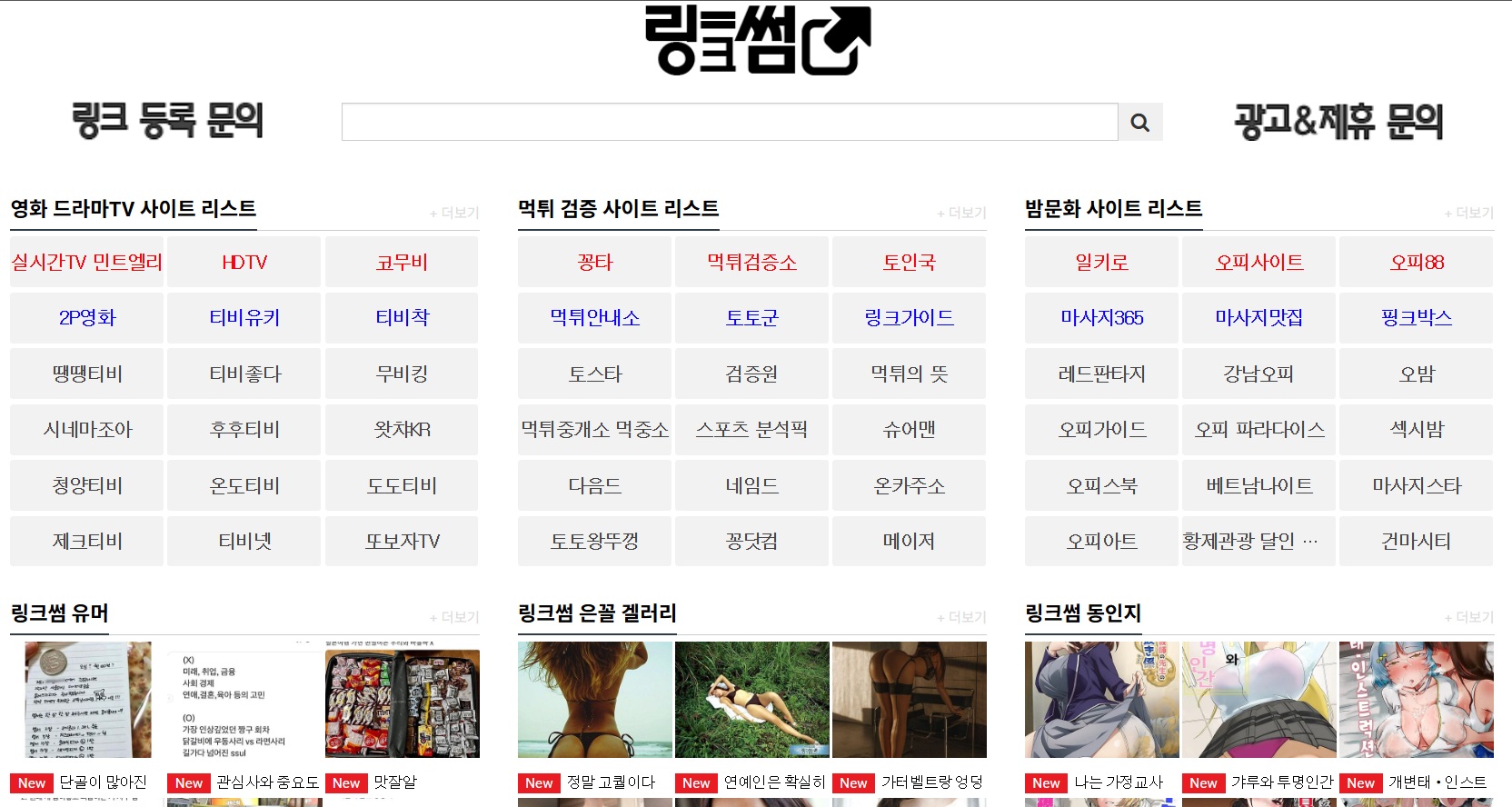Click the 시네마조아 link
The height and width of the screenshot is (807, 1512).
point(87,430)
